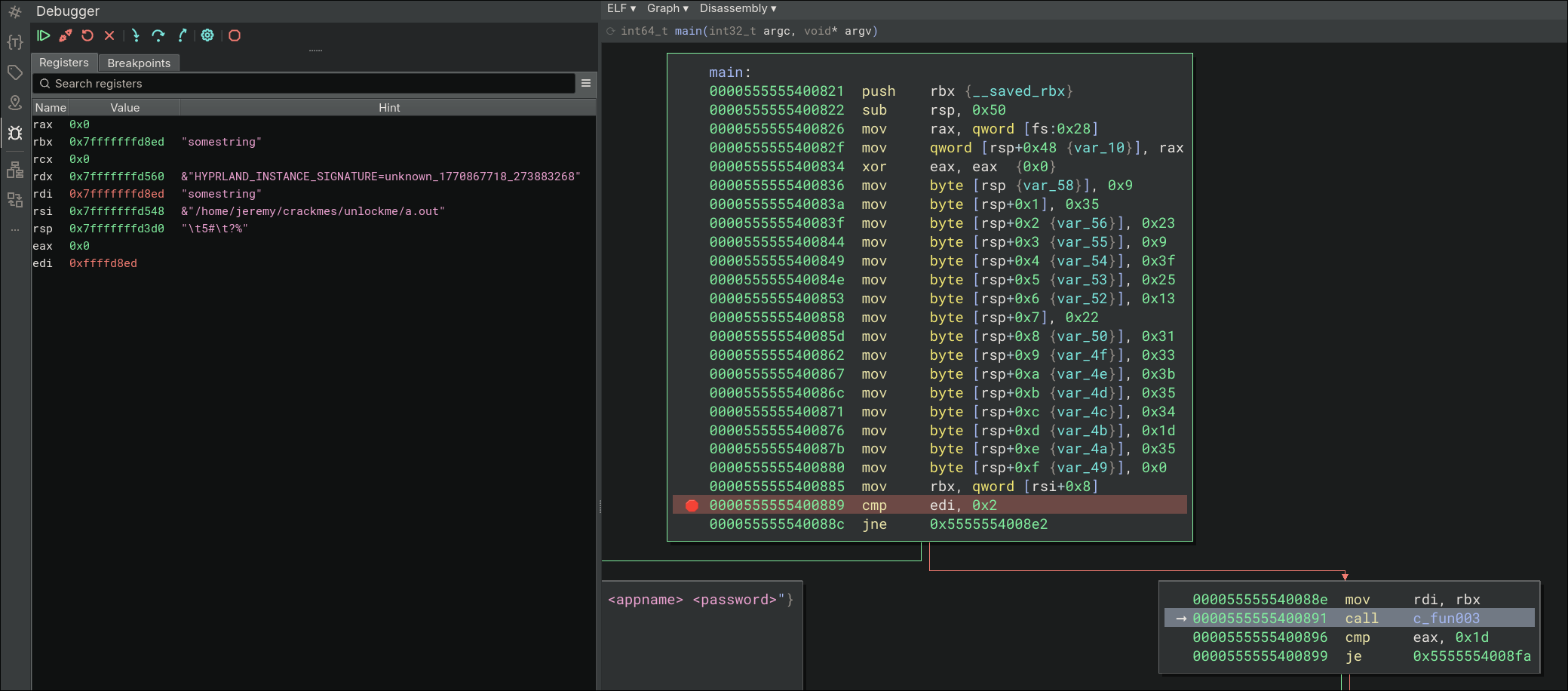Focus the Search registers field

(x=309, y=84)
